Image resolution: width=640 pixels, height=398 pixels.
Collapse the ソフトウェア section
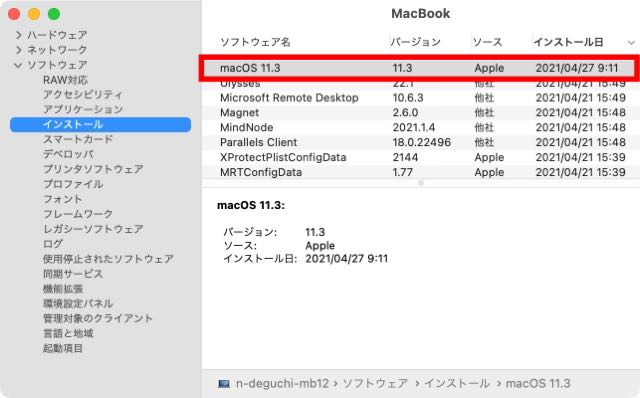coord(18,65)
